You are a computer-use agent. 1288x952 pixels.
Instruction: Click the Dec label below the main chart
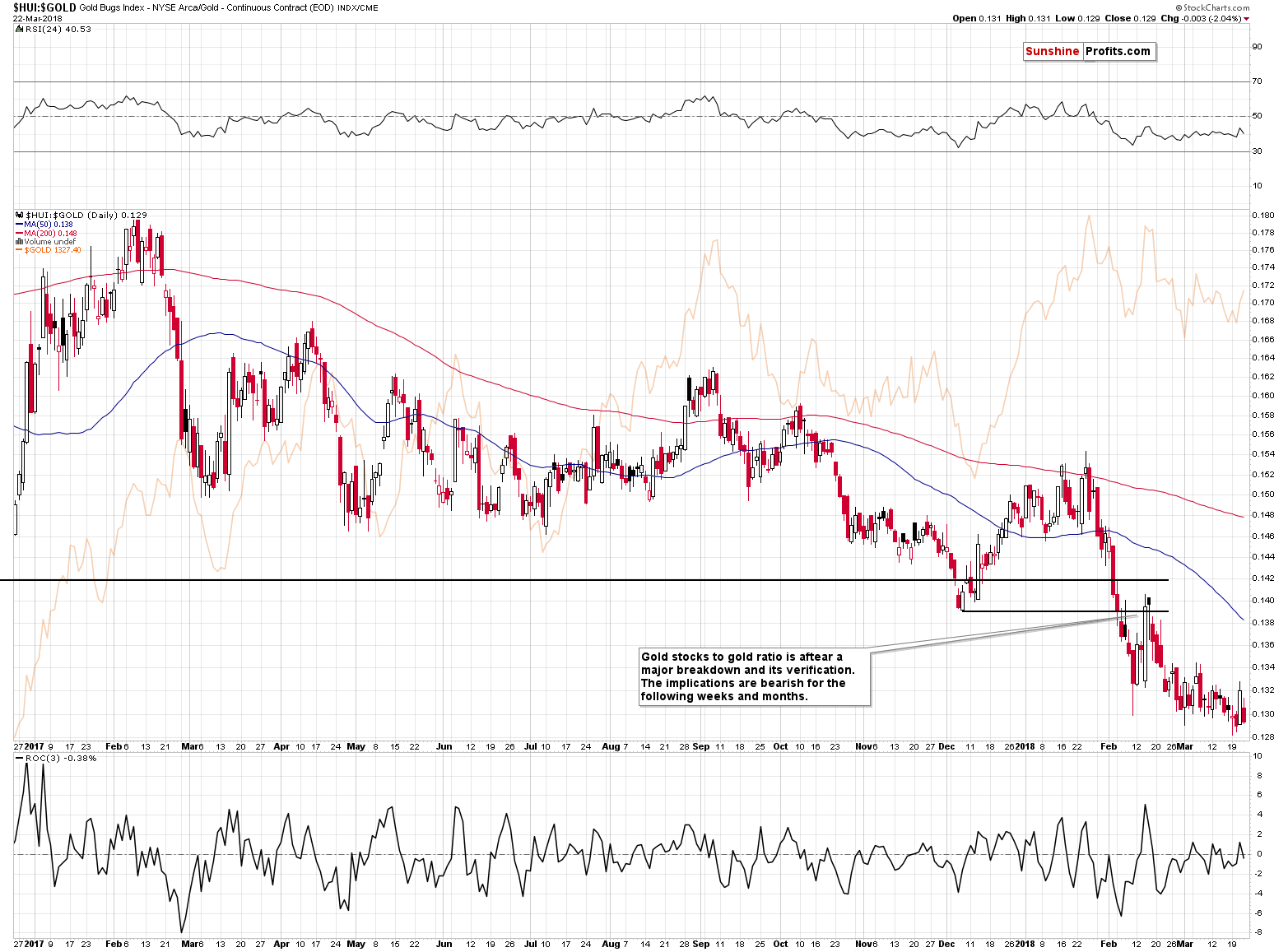click(x=946, y=746)
